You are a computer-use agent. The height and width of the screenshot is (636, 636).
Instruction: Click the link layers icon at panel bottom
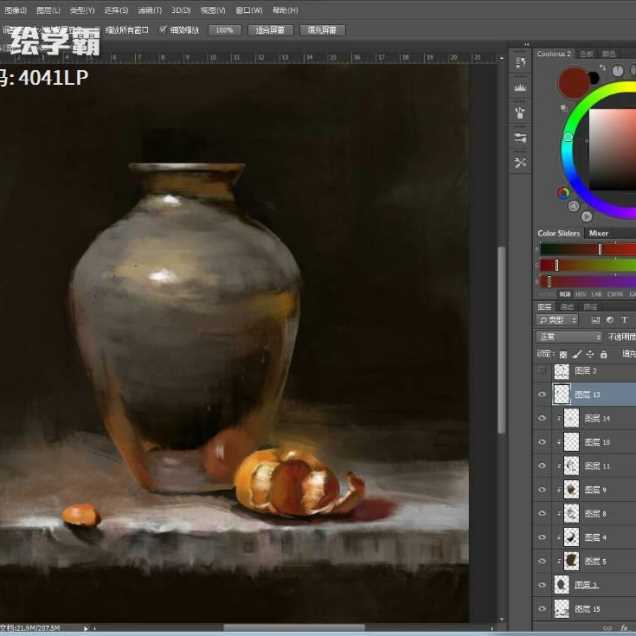(607, 628)
